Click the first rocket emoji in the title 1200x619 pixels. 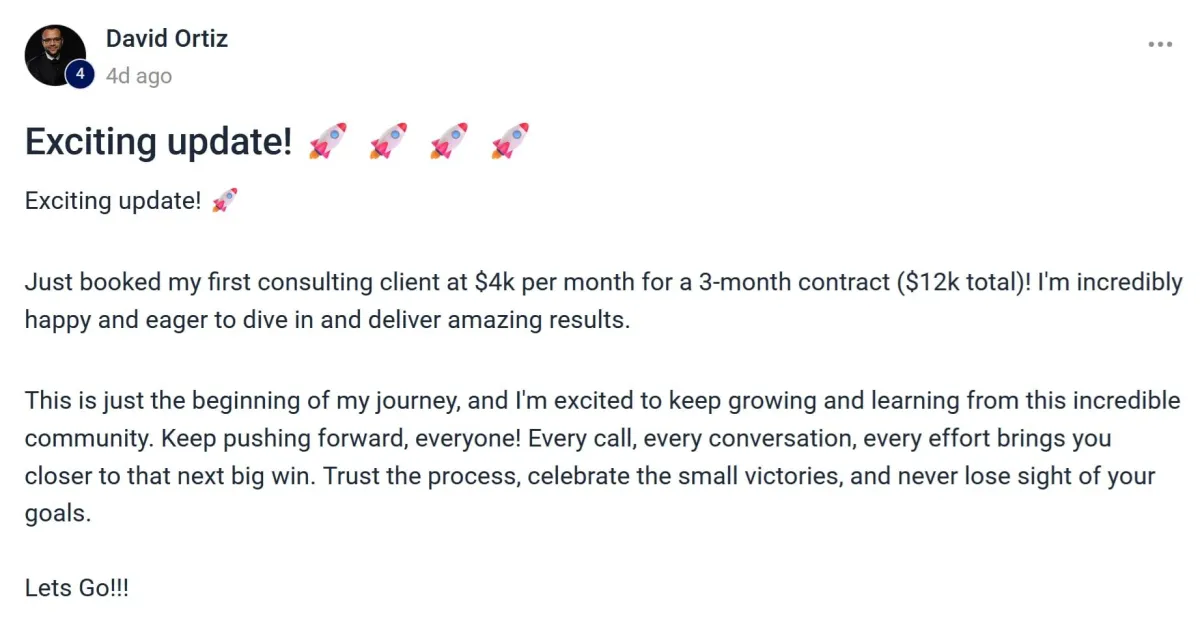328,141
